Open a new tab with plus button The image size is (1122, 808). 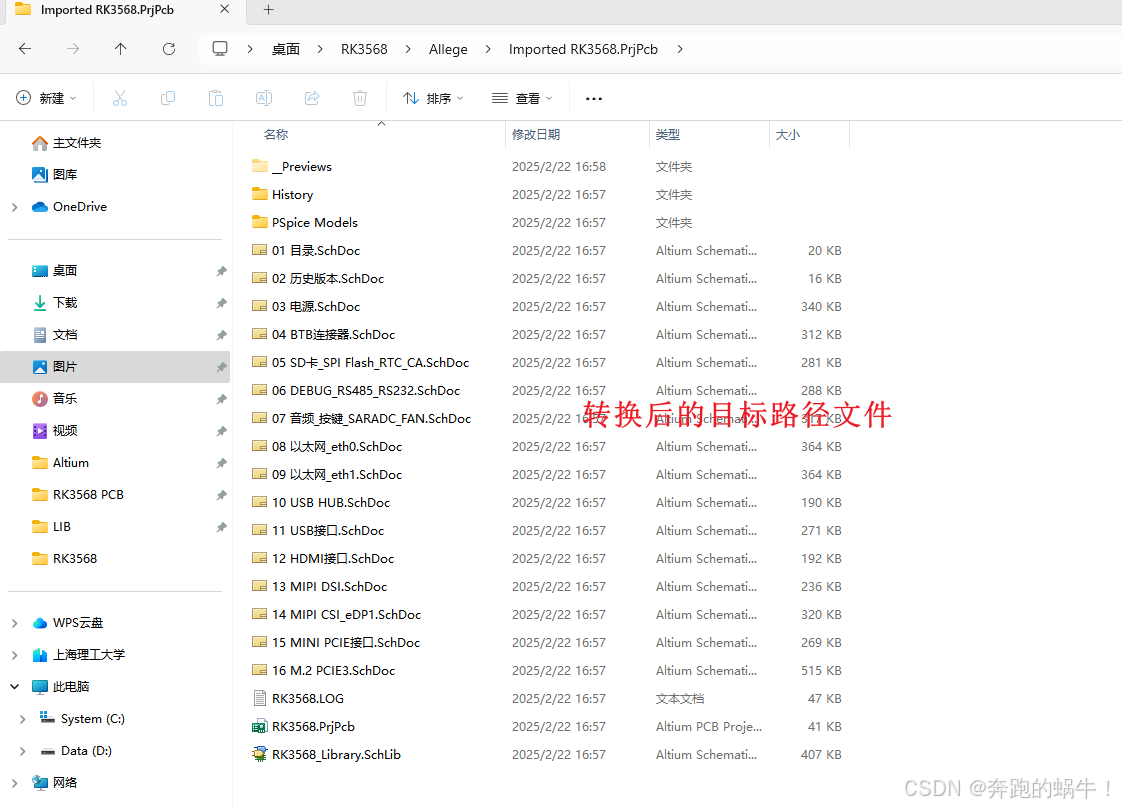pyautogui.click(x=268, y=9)
